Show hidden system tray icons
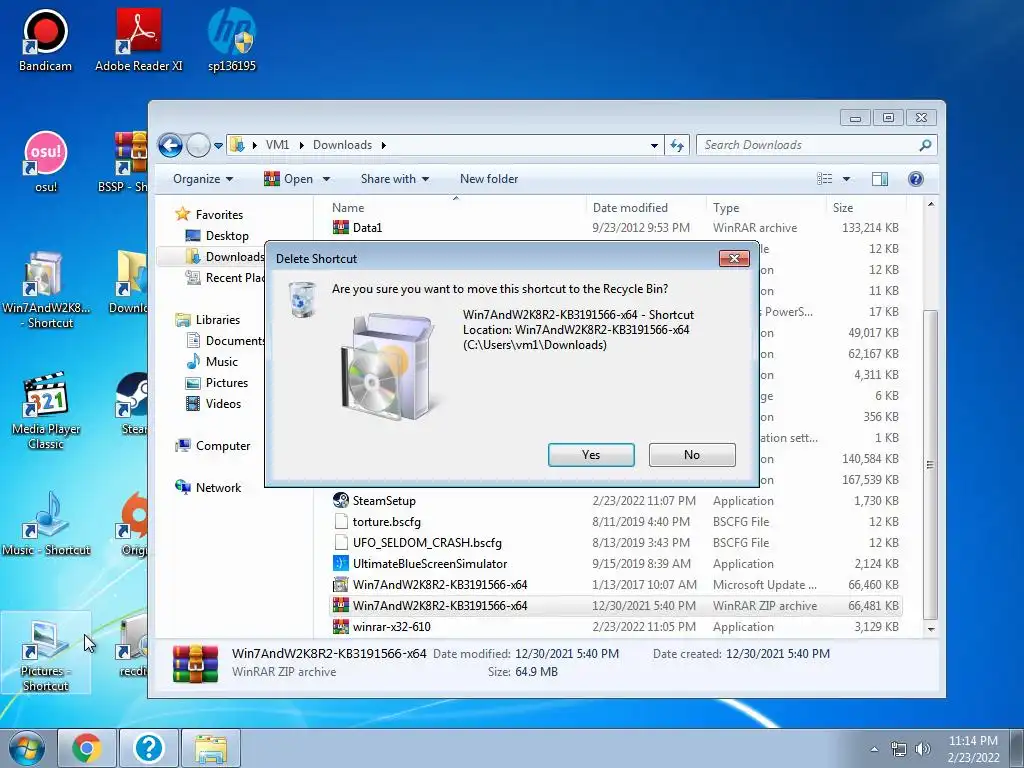This screenshot has height=768, width=1024. 874,749
